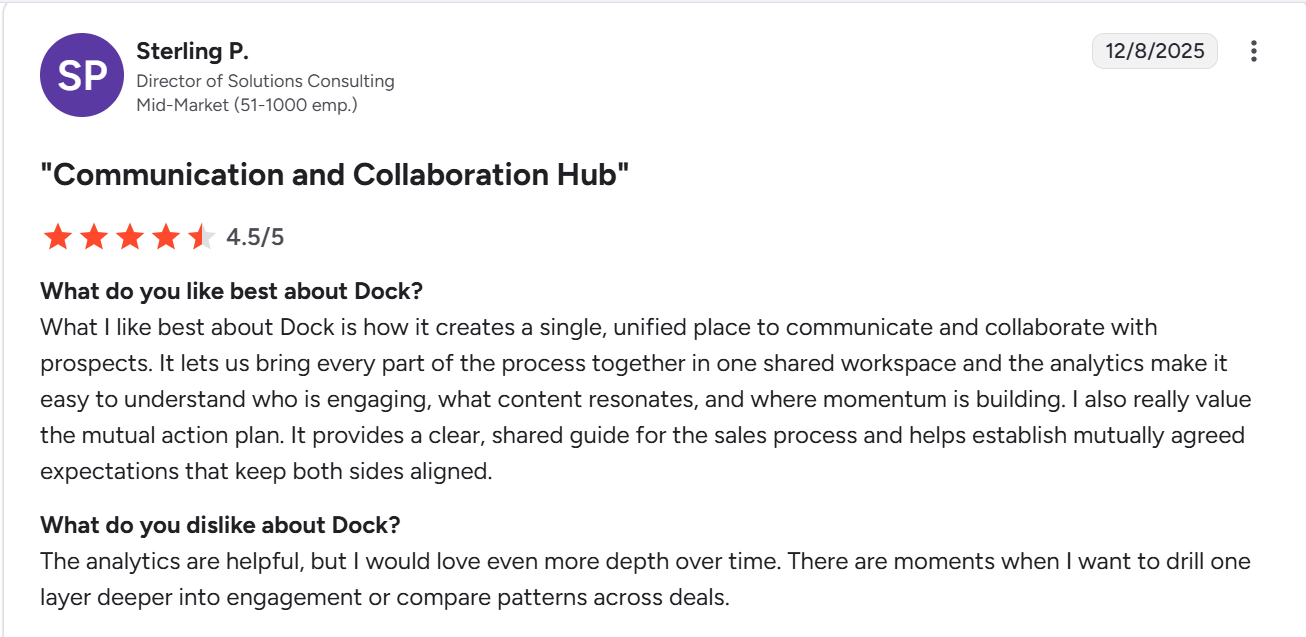
Task: Click the purple SP avatar circle
Action: pyautogui.click(x=81, y=75)
